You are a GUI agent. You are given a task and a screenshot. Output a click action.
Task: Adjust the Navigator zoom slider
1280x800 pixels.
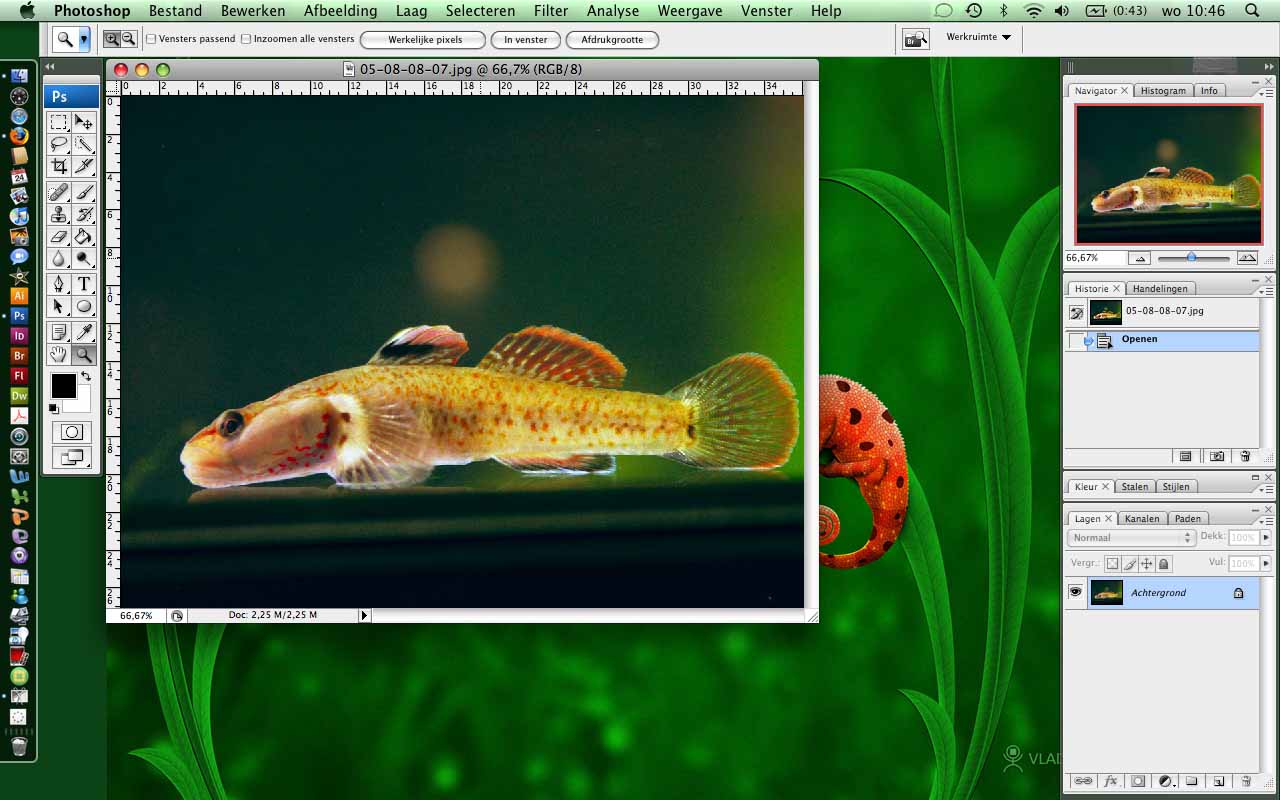click(1192, 257)
